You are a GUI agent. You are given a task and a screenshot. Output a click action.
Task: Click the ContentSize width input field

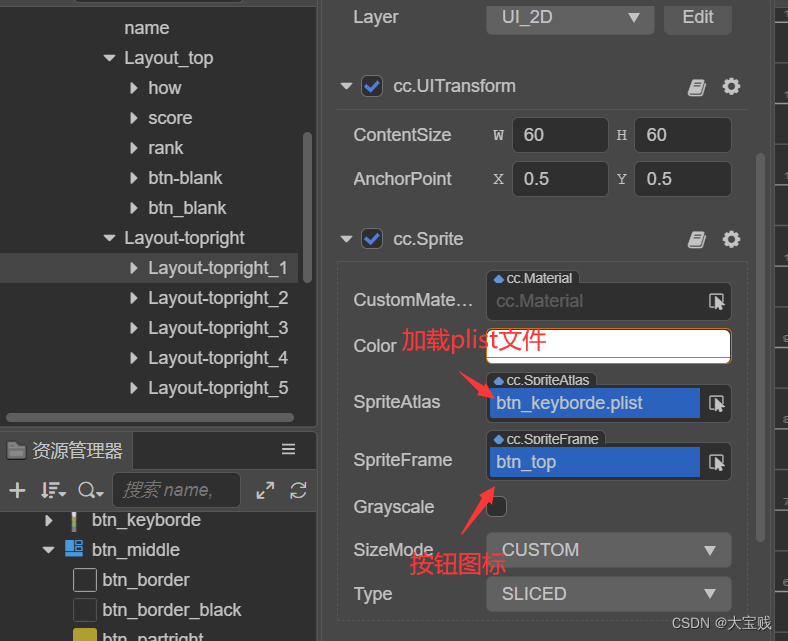click(x=559, y=135)
